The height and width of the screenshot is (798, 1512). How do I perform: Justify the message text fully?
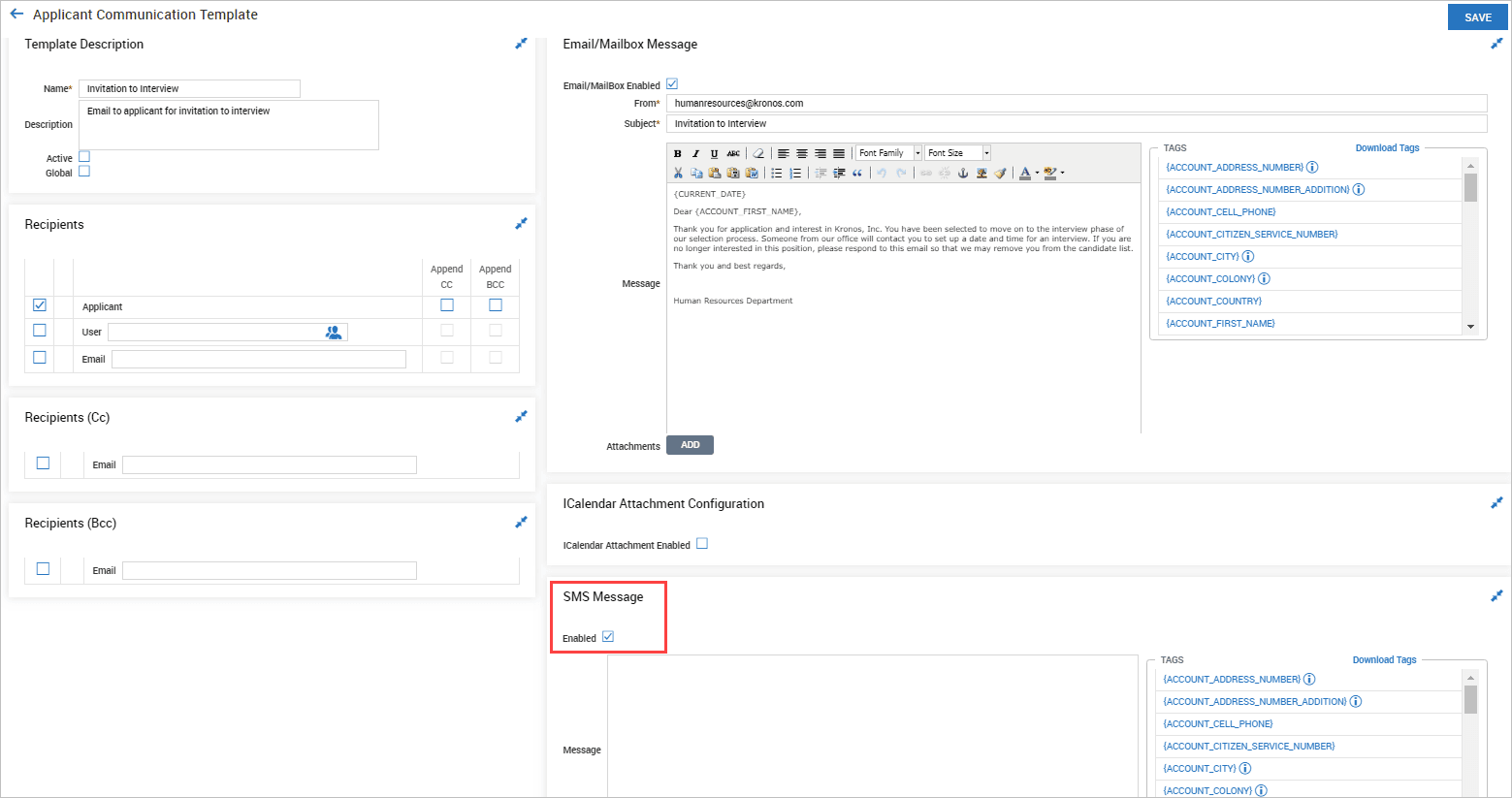[x=839, y=153]
